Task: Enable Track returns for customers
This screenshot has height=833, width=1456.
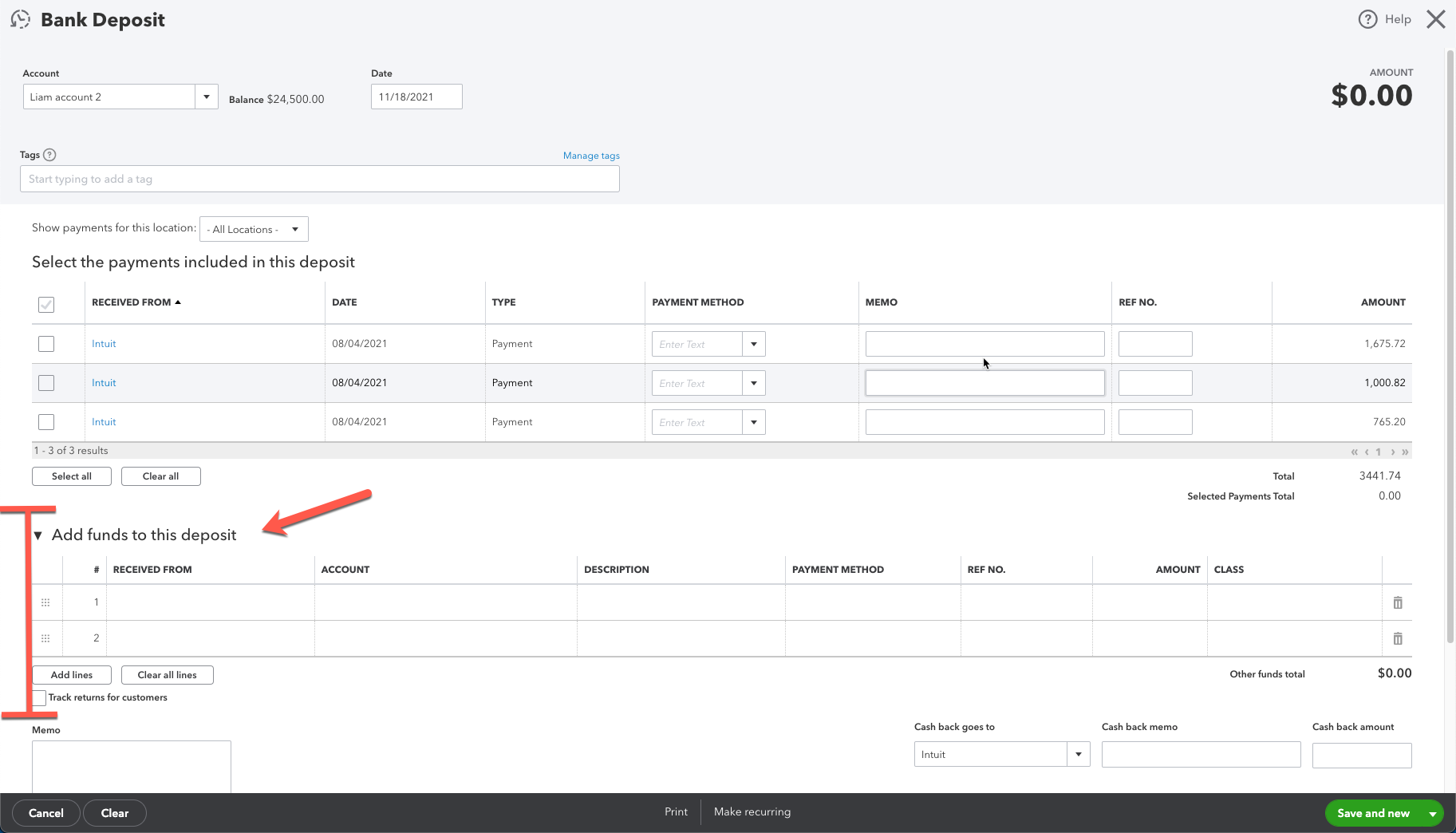Action: click(x=37, y=697)
